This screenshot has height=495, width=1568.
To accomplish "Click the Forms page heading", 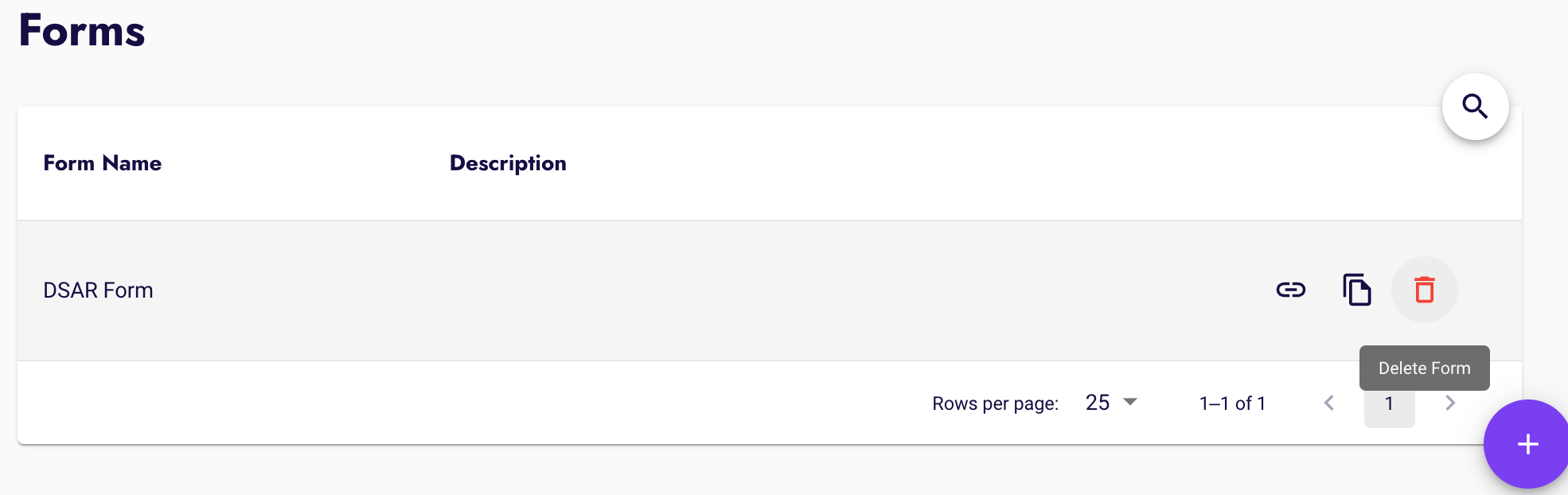I will [x=82, y=31].
